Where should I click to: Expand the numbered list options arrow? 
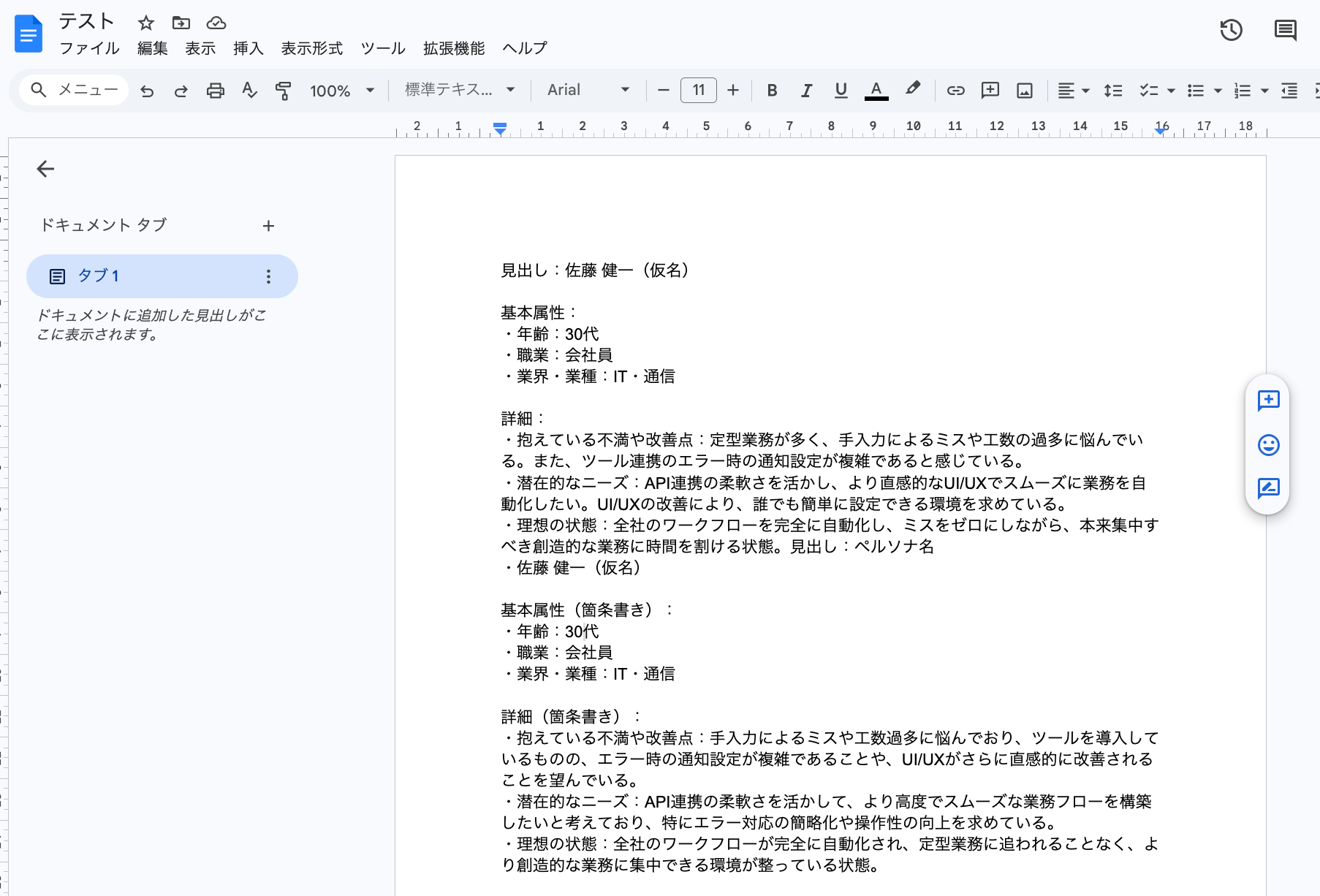pyautogui.click(x=1264, y=91)
